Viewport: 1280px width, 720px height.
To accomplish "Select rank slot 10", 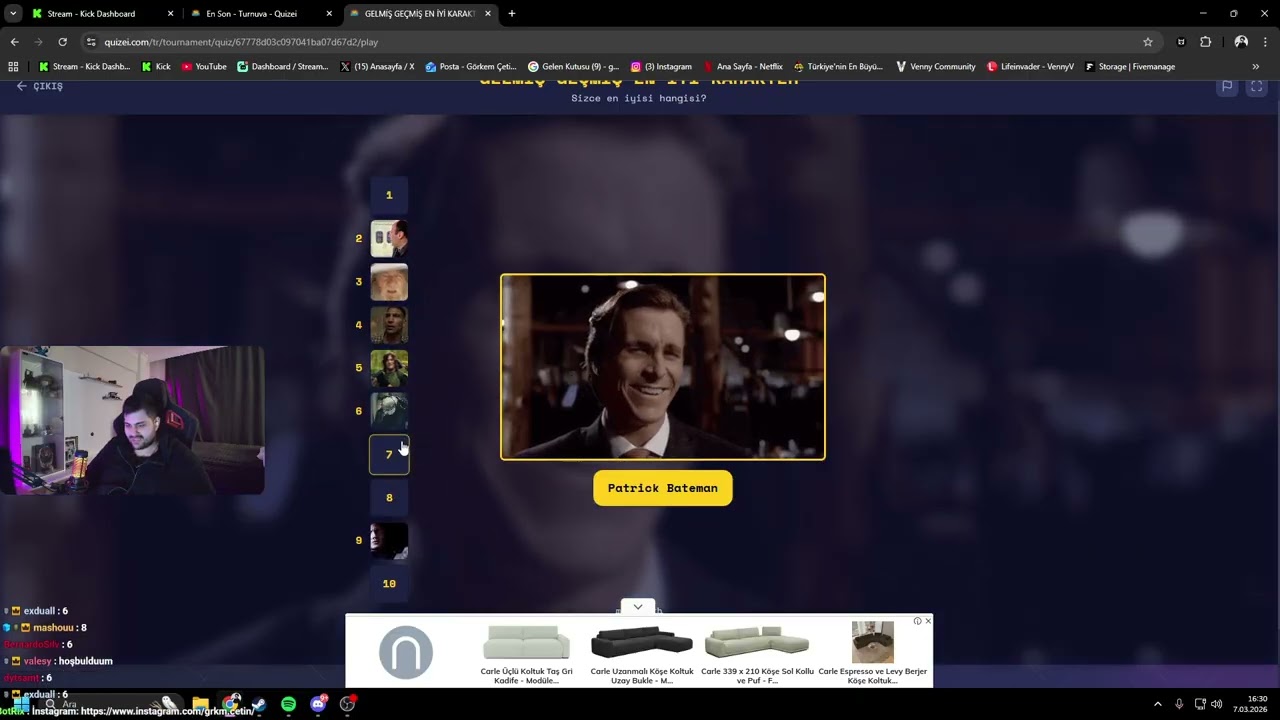I will (x=389, y=584).
